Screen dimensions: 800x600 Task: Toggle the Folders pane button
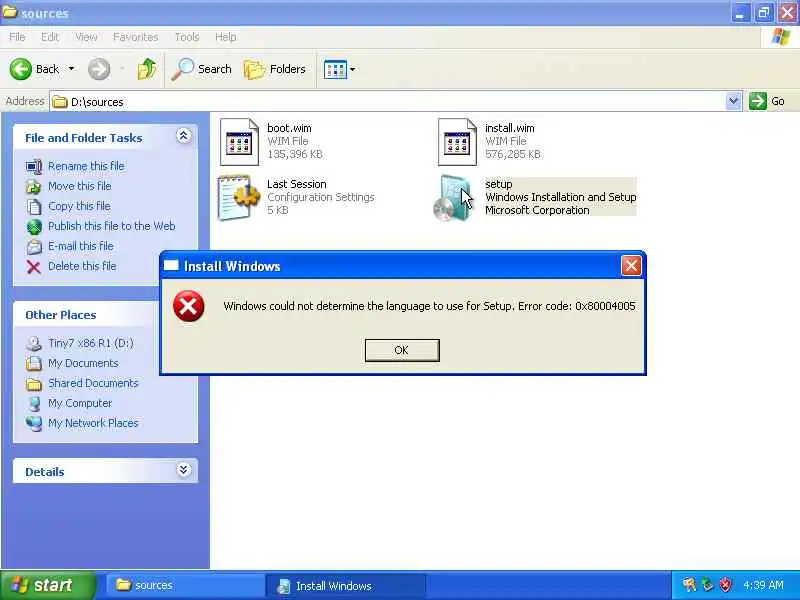pos(275,69)
